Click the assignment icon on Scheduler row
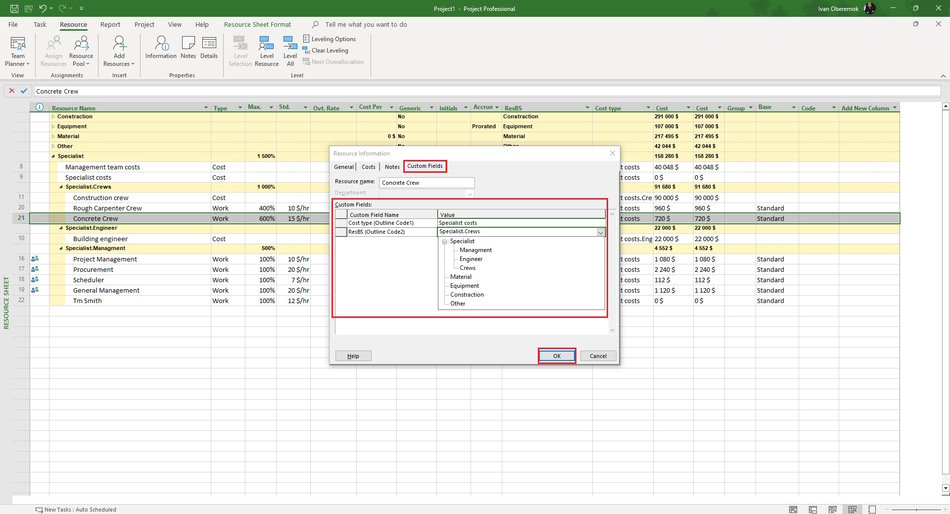 pos(35,279)
